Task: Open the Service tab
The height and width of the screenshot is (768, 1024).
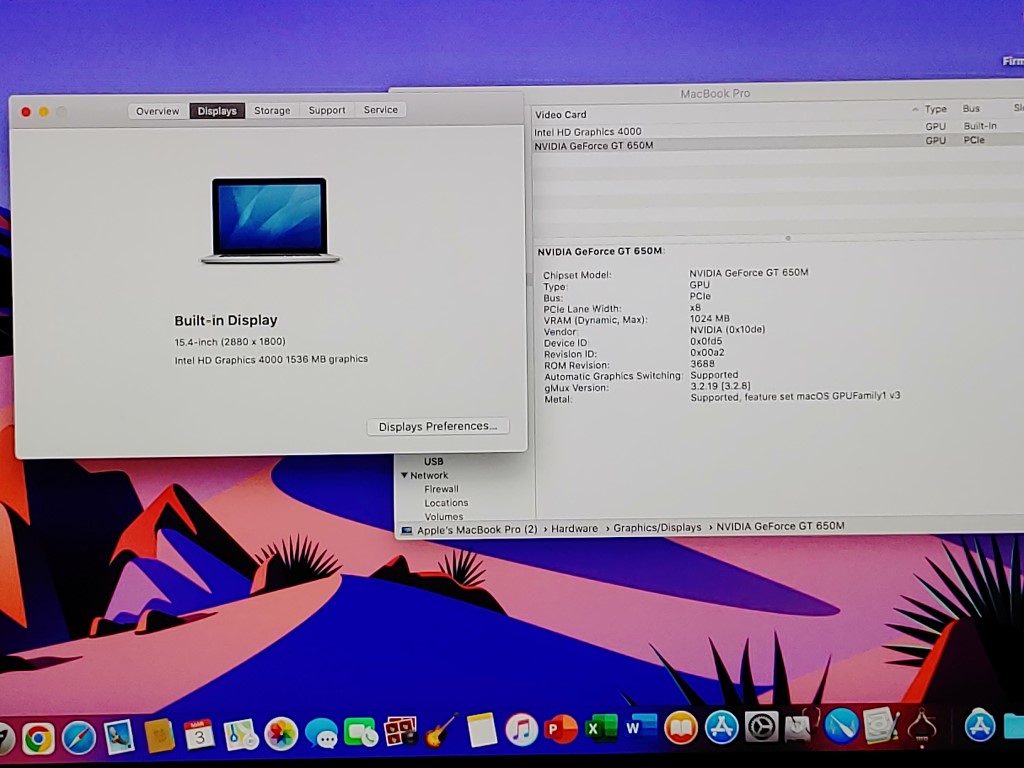Action: tap(381, 110)
